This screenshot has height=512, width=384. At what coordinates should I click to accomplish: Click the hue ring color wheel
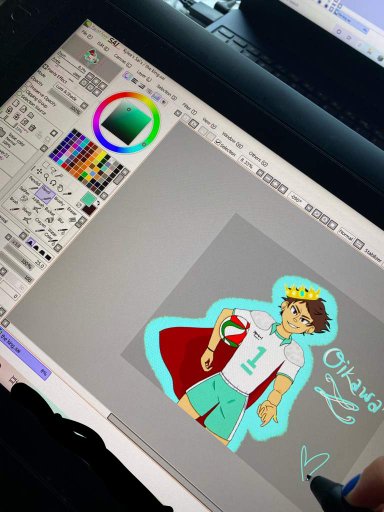(126, 94)
